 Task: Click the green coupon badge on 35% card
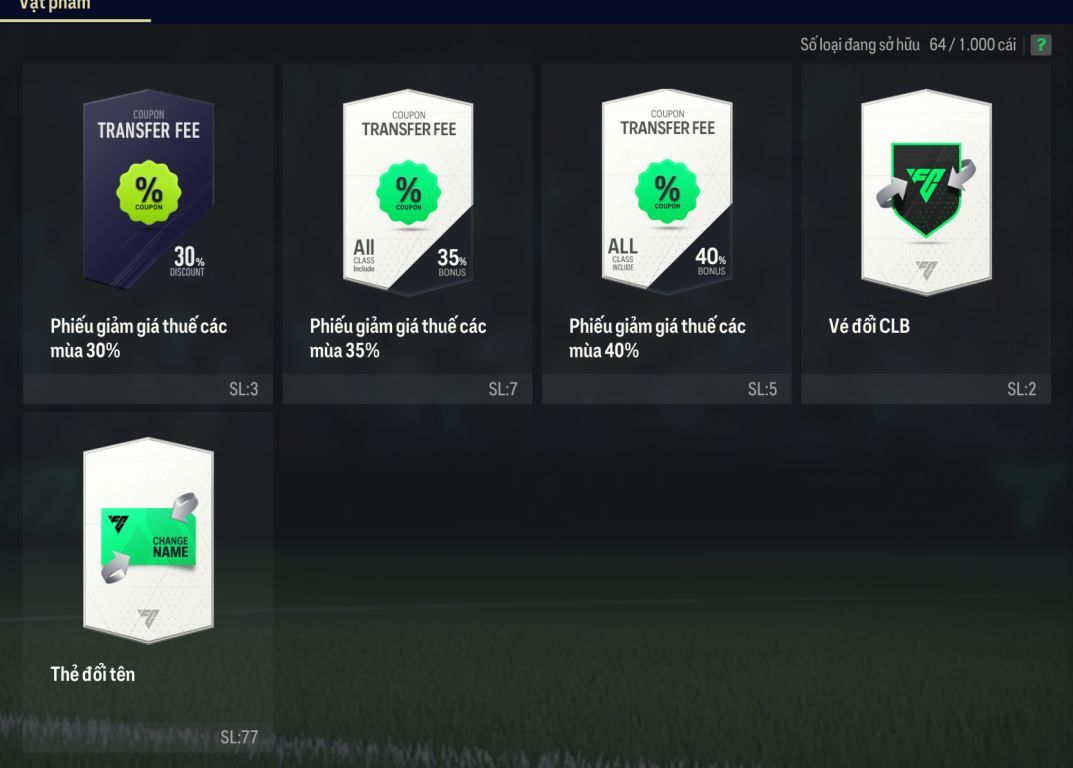coord(409,192)
